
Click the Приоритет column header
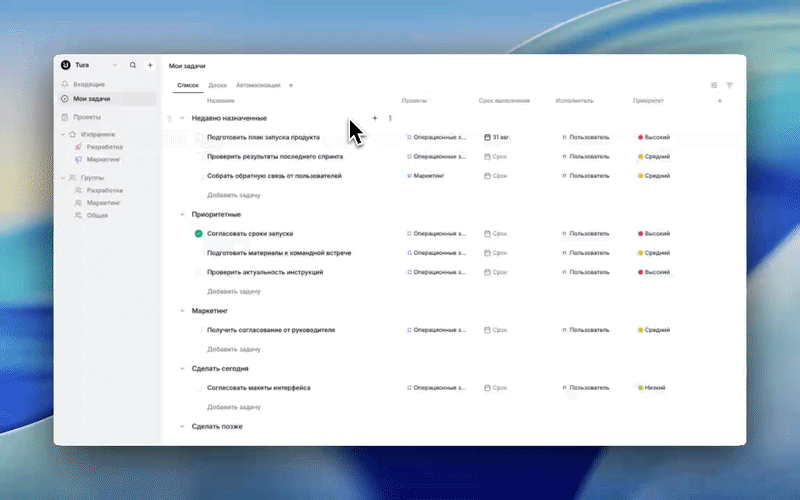tap(648, 101)
